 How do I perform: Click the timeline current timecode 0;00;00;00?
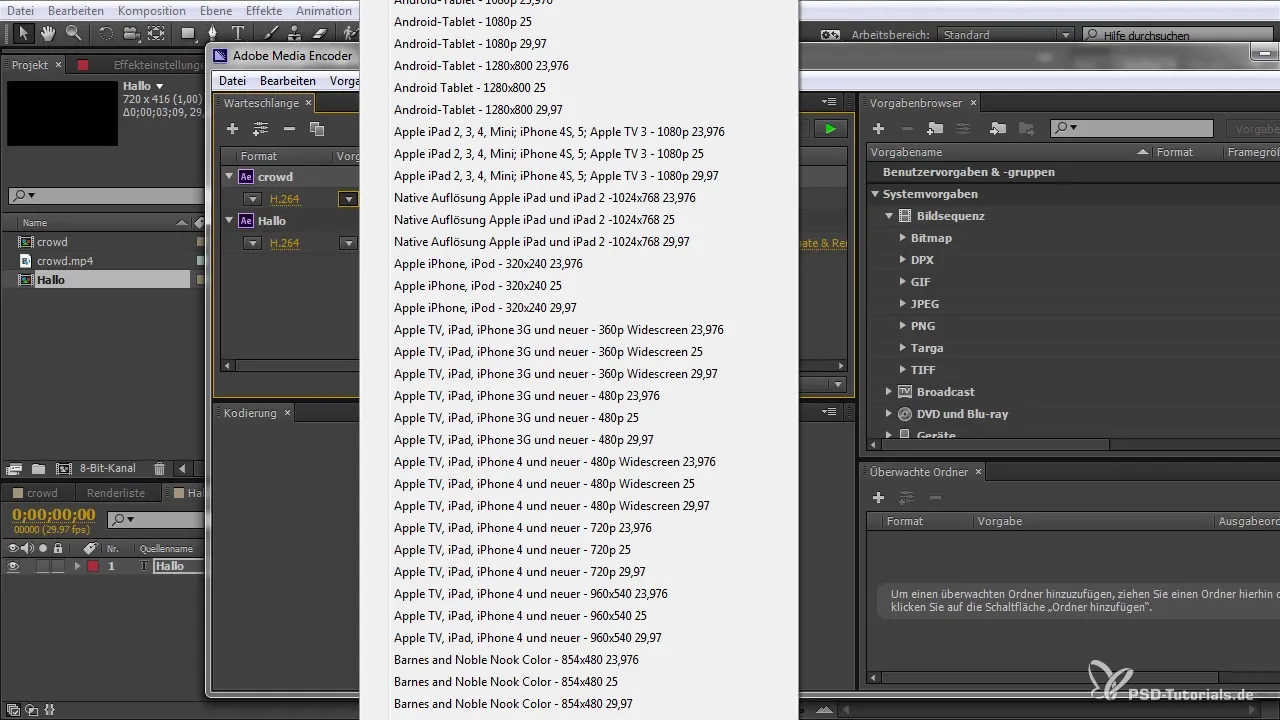(x=54, y=515)
